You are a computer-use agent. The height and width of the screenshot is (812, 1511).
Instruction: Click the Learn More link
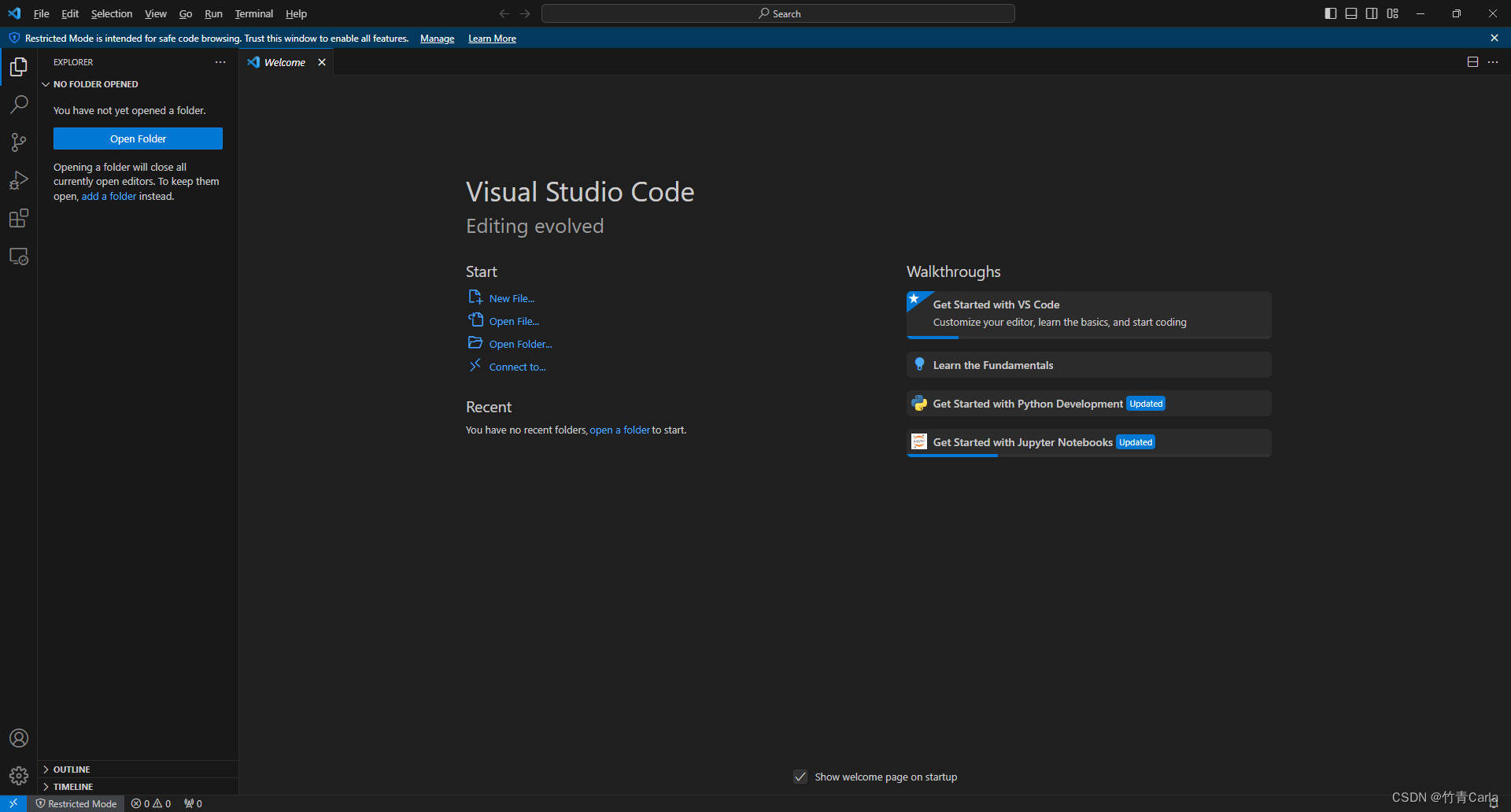(492, 39)
